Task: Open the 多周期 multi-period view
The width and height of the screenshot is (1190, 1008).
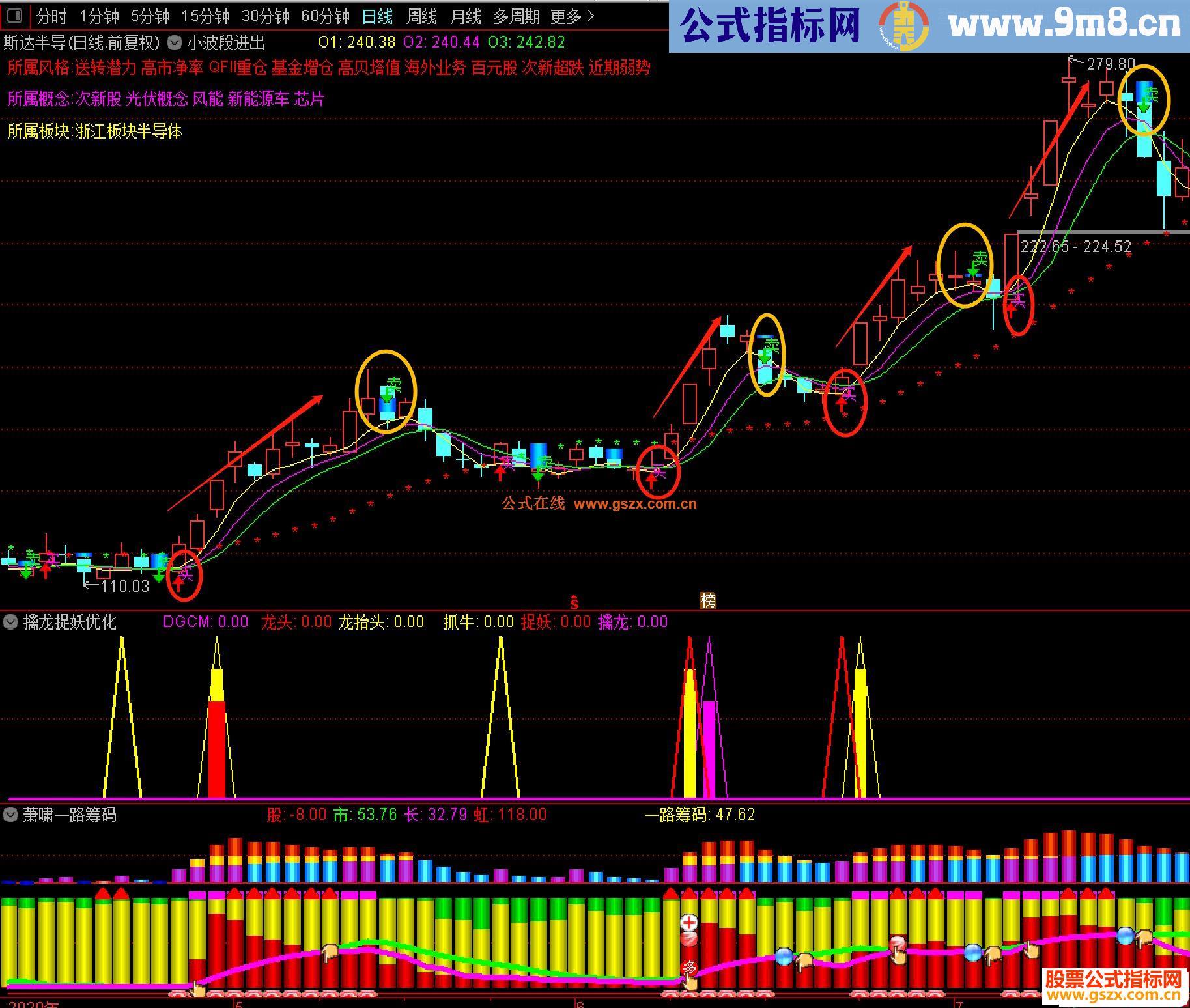Action: click(516, 16)
